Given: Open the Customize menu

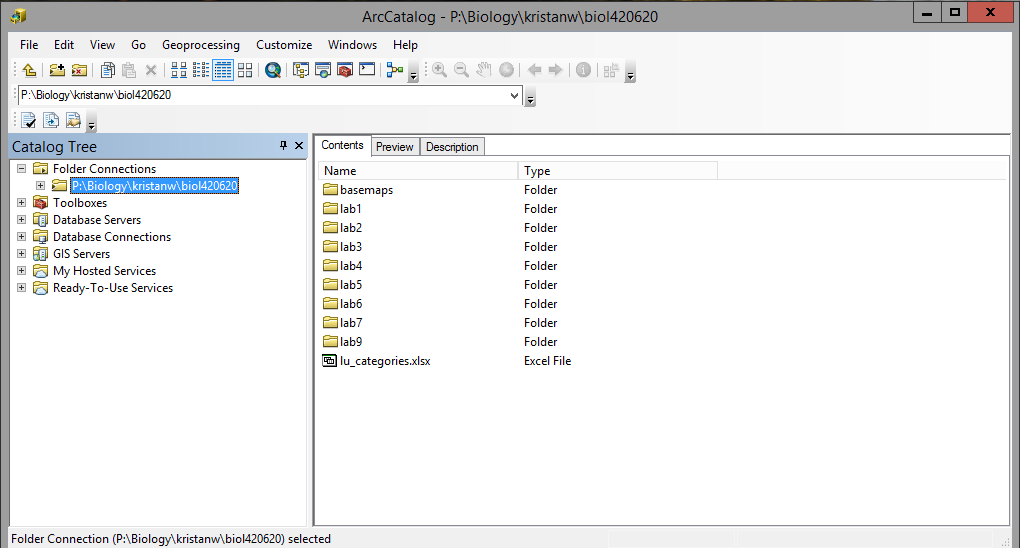Looking at the screenshot, I should click(x=284, y=45).
